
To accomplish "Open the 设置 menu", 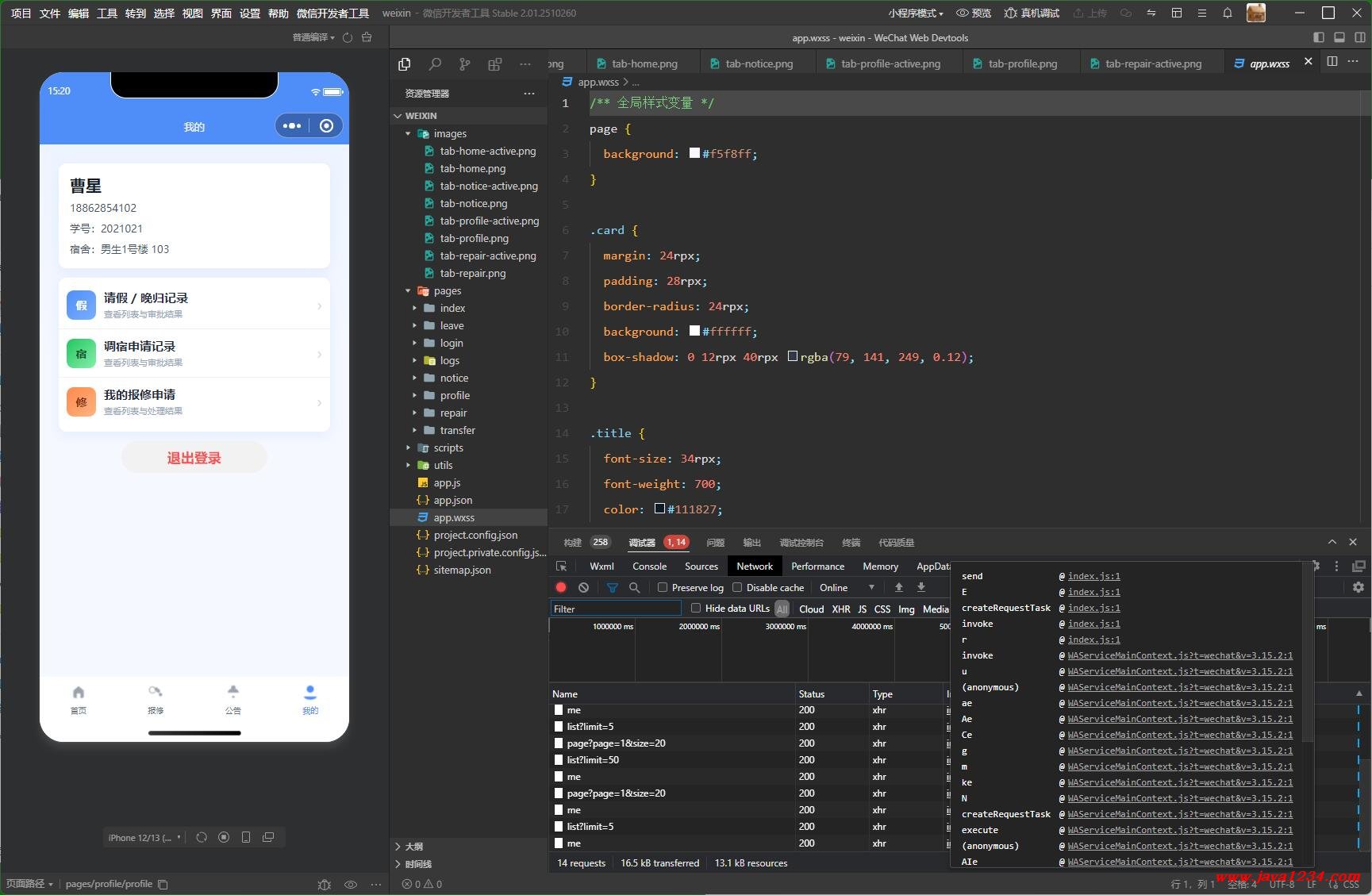I will pyautogui.click(x=250, y=13).
